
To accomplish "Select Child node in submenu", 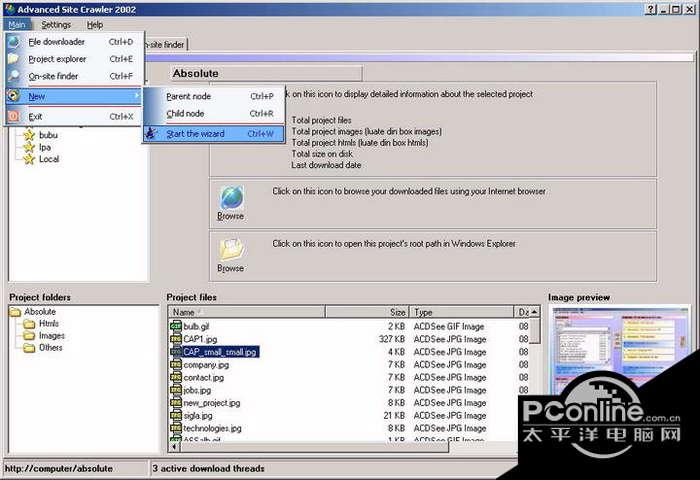I will (x=214, y=114).
